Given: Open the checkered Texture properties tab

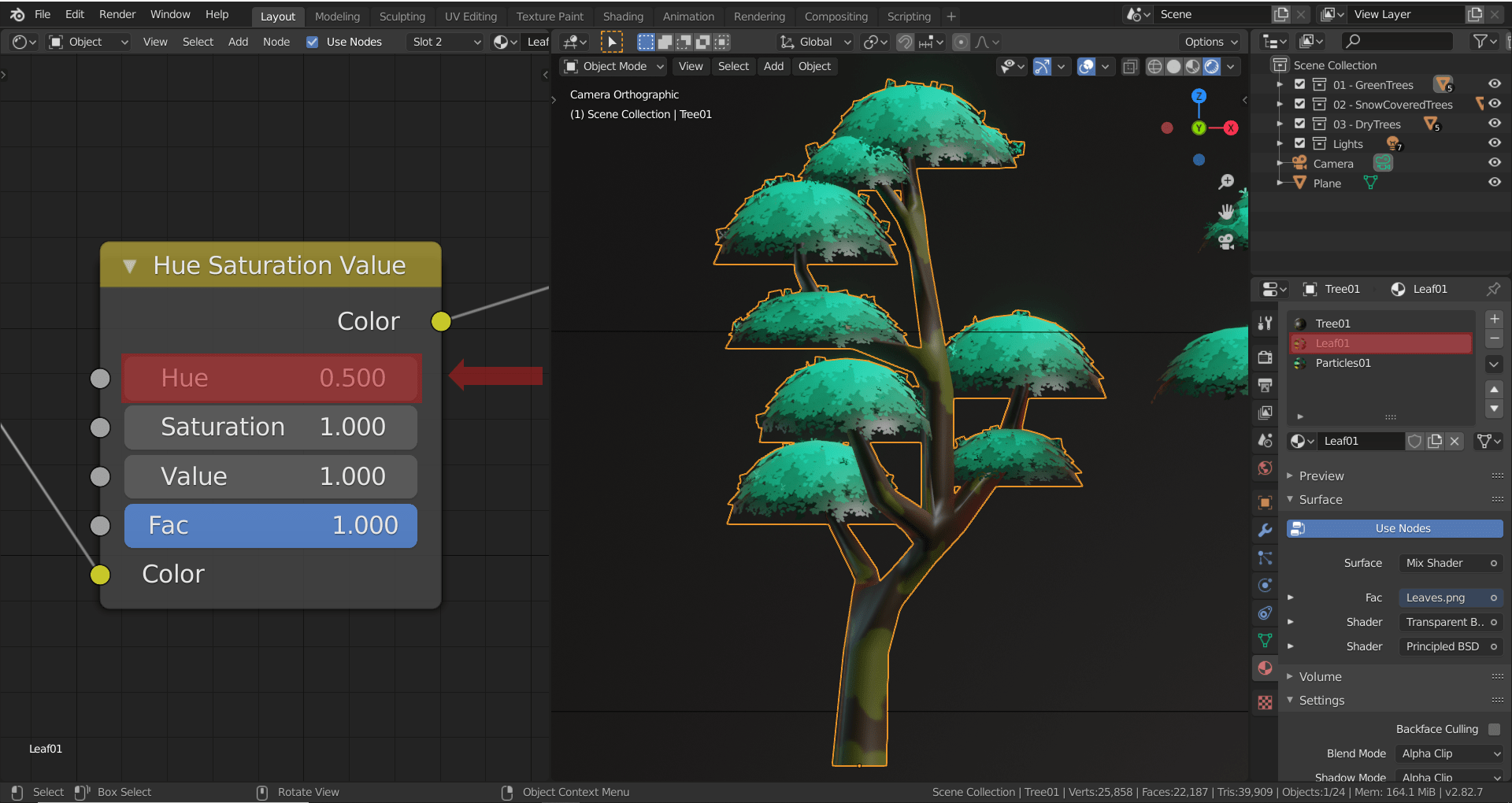Looking at the screenshot, I should [x=1266, y=701].
